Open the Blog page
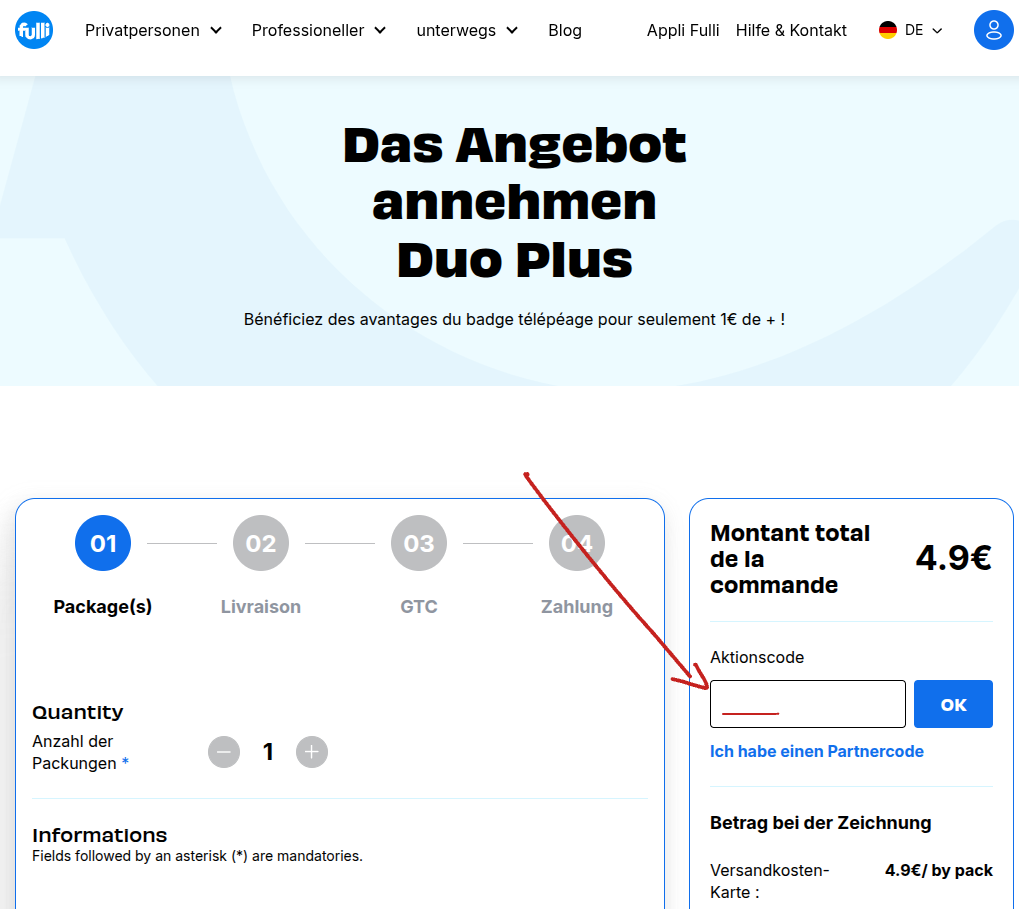 (x=565, y=30)
